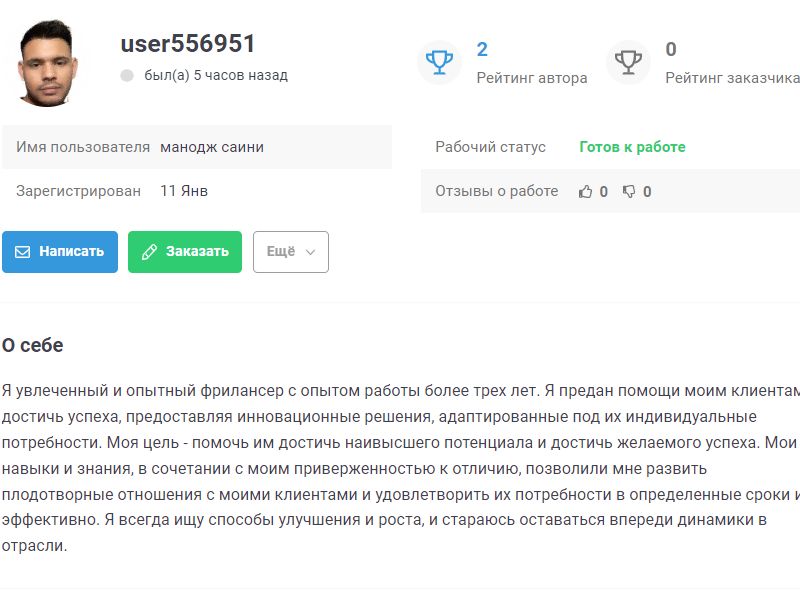Screen dimensions: 800x590
Task: Open the user's profile avatar photo
Action: pos(48,62)
